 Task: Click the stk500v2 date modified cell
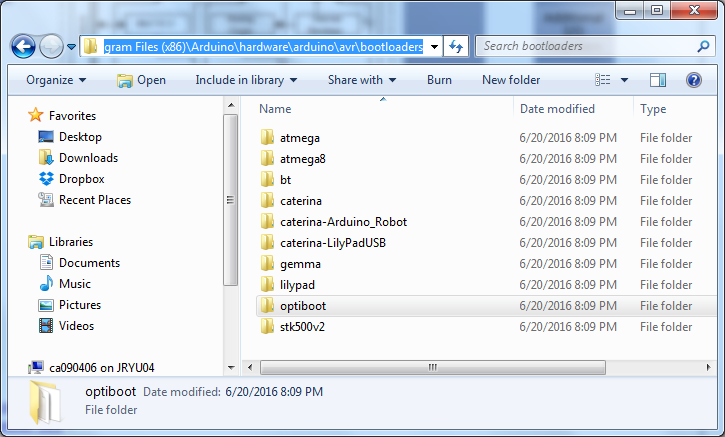point(568,327)
